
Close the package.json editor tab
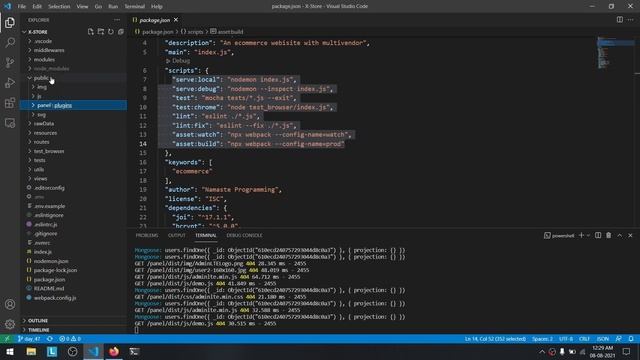tap(176, 20)
